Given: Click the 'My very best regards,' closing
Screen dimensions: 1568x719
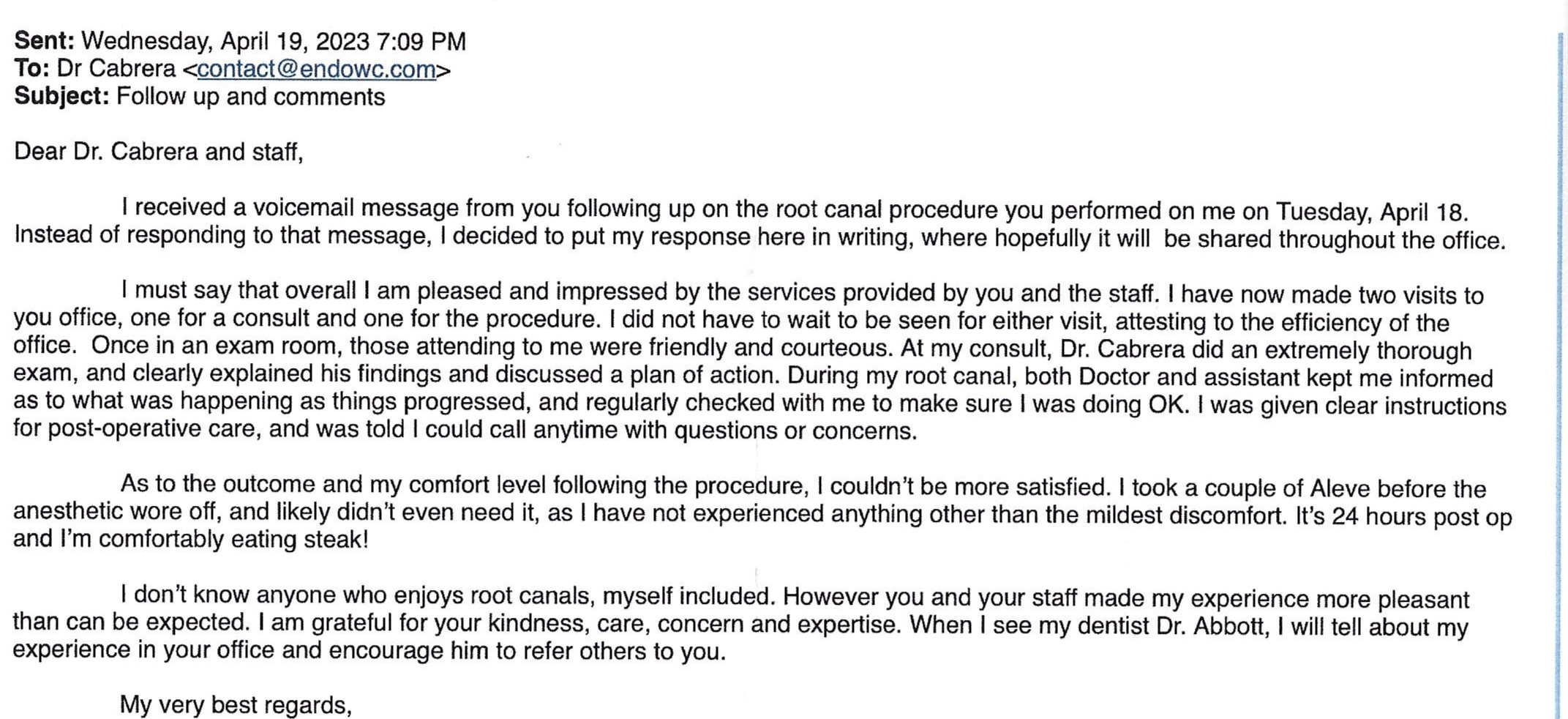Looking at the screenshot, I should coord(236,705).
